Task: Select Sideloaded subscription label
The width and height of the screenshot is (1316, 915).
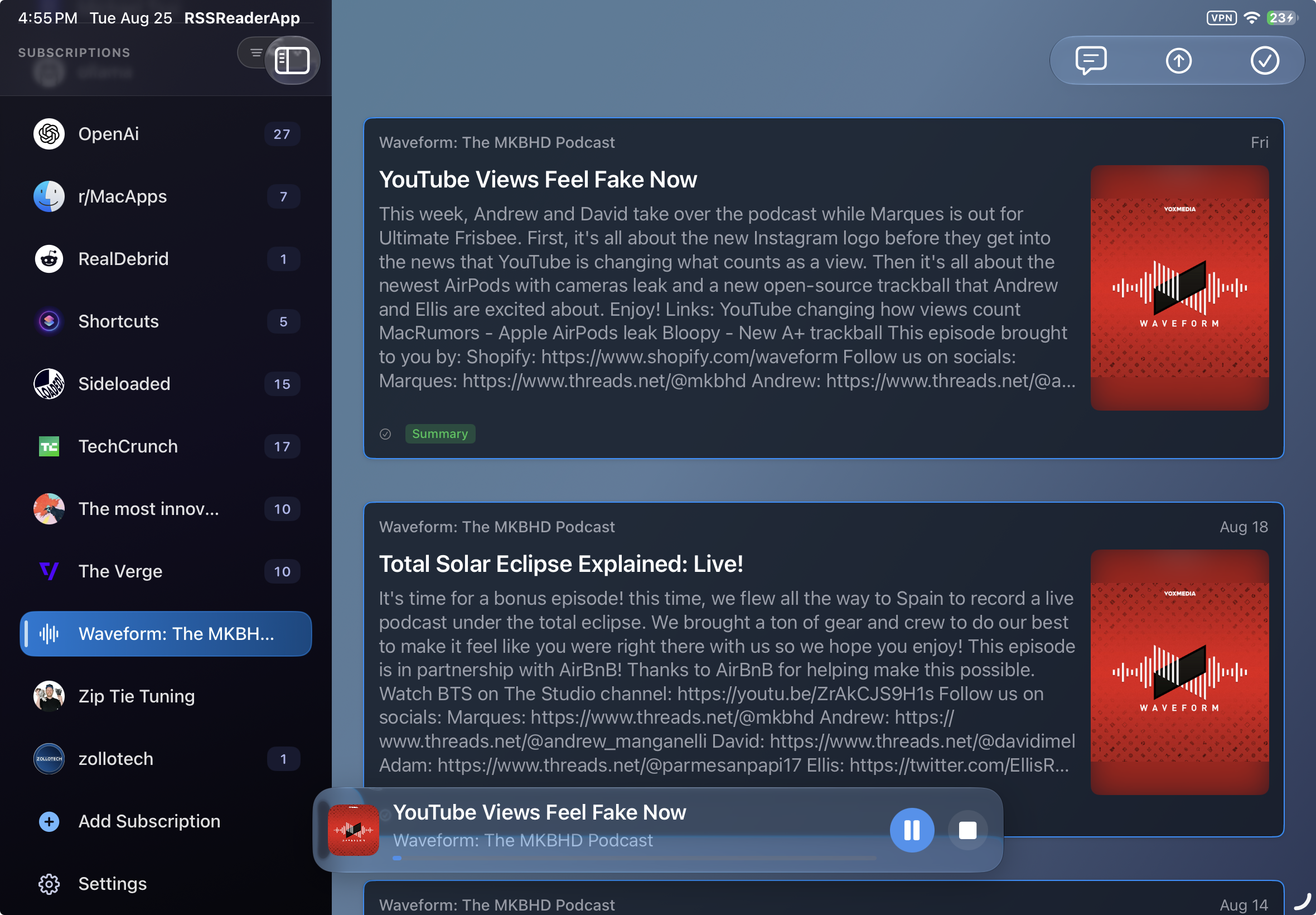Action: (124, 384)
